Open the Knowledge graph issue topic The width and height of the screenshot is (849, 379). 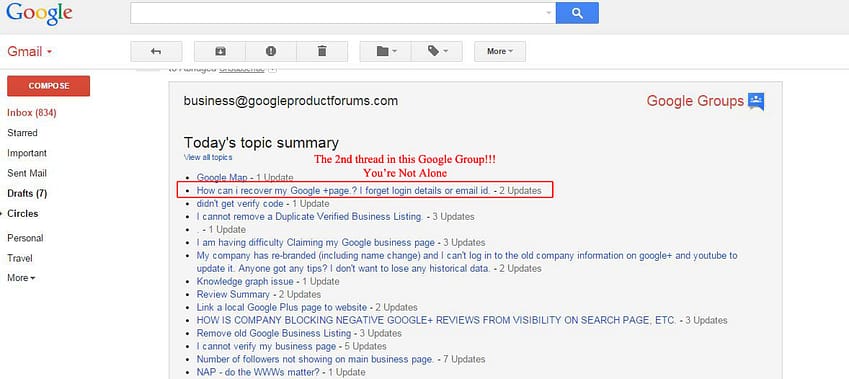(245, 282)
